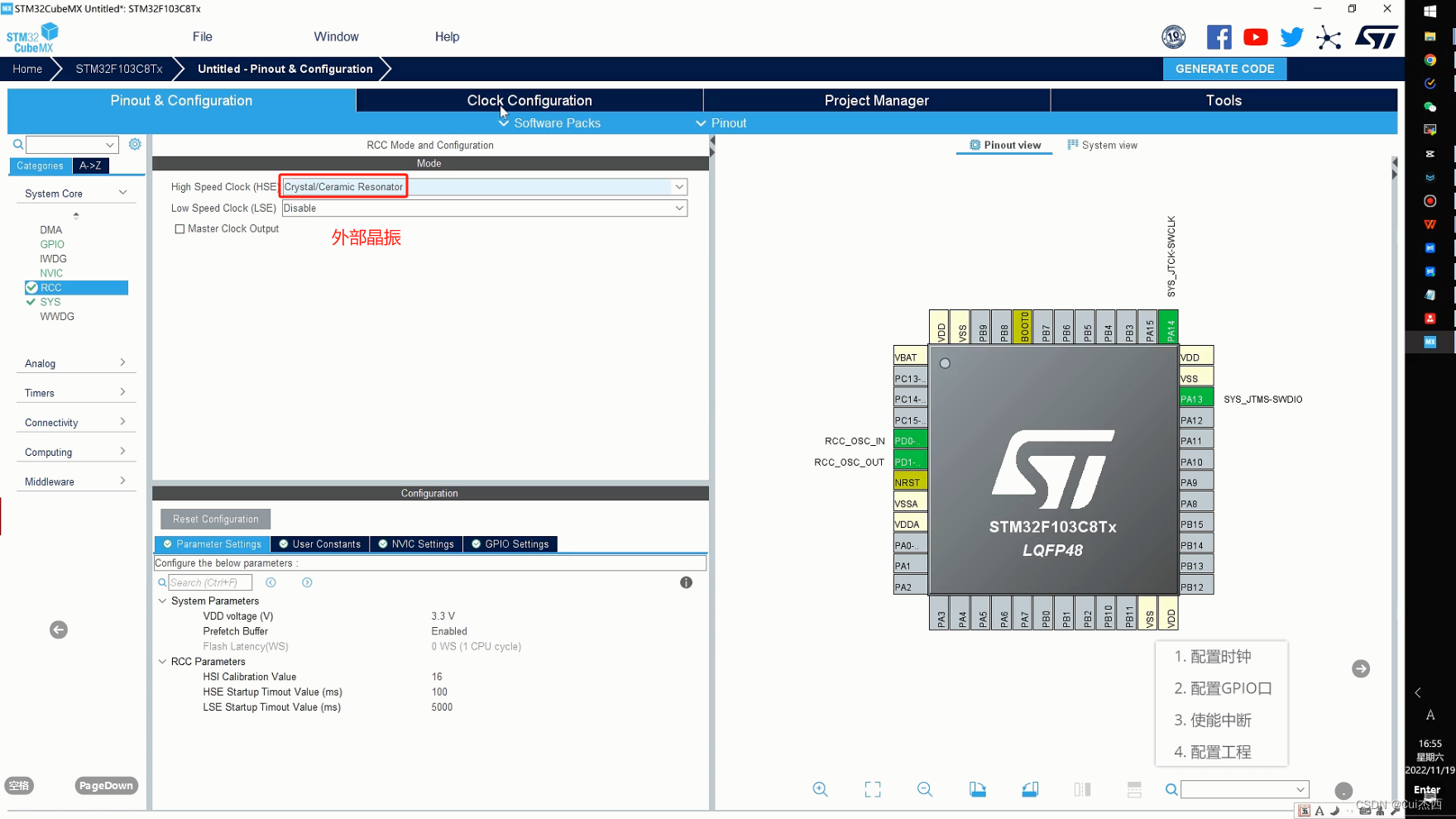Click STM32F103C8Tx breadcrumb
The height and width of the screenshot is (819, 1456).
pos(119,69)
